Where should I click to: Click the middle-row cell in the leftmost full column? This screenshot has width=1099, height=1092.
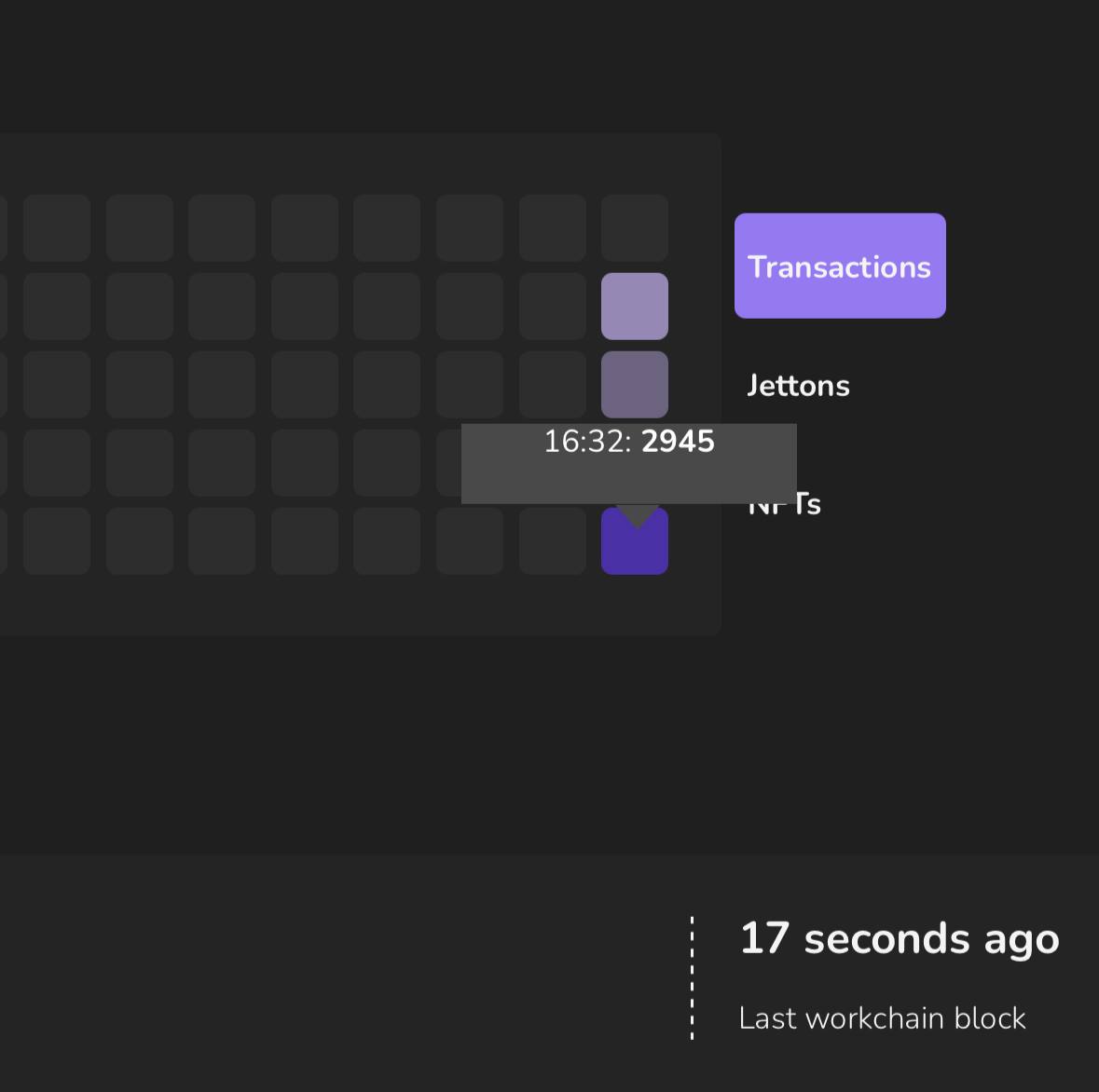coord(57,384)
